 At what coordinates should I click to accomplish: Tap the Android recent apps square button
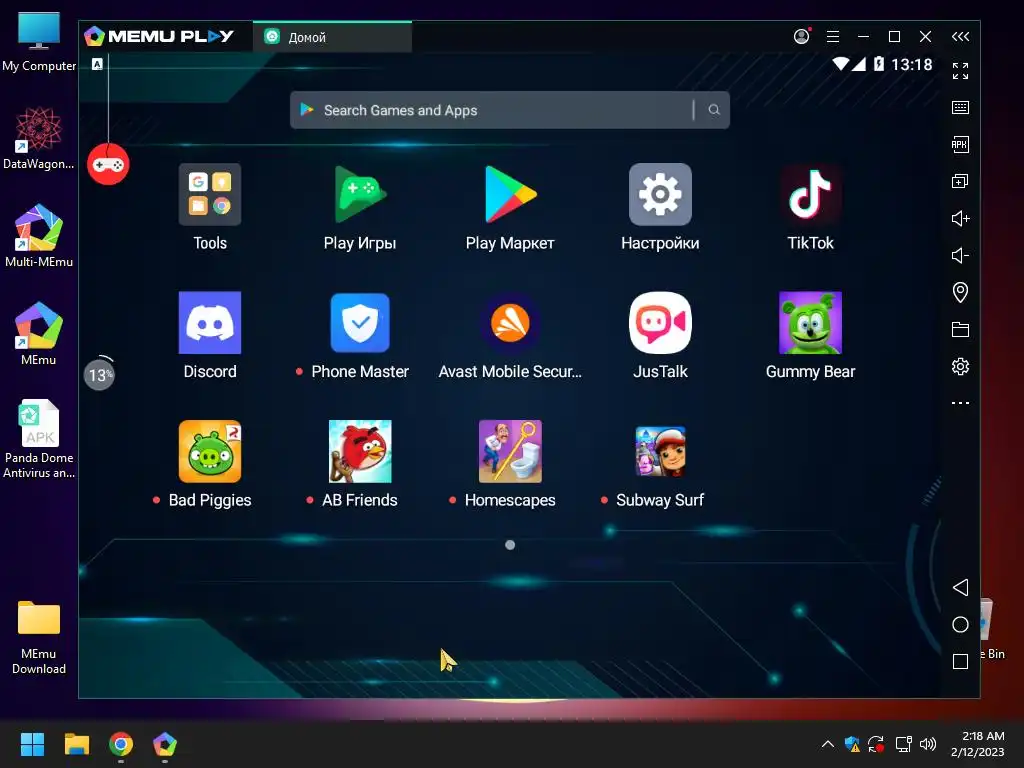(960, 662)
